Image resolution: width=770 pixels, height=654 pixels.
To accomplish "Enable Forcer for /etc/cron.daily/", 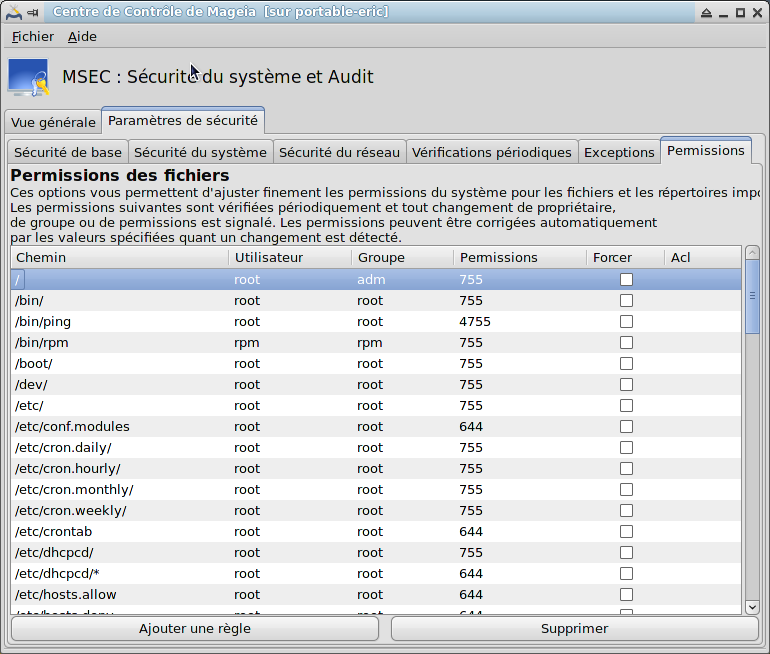I will [626, 448].
